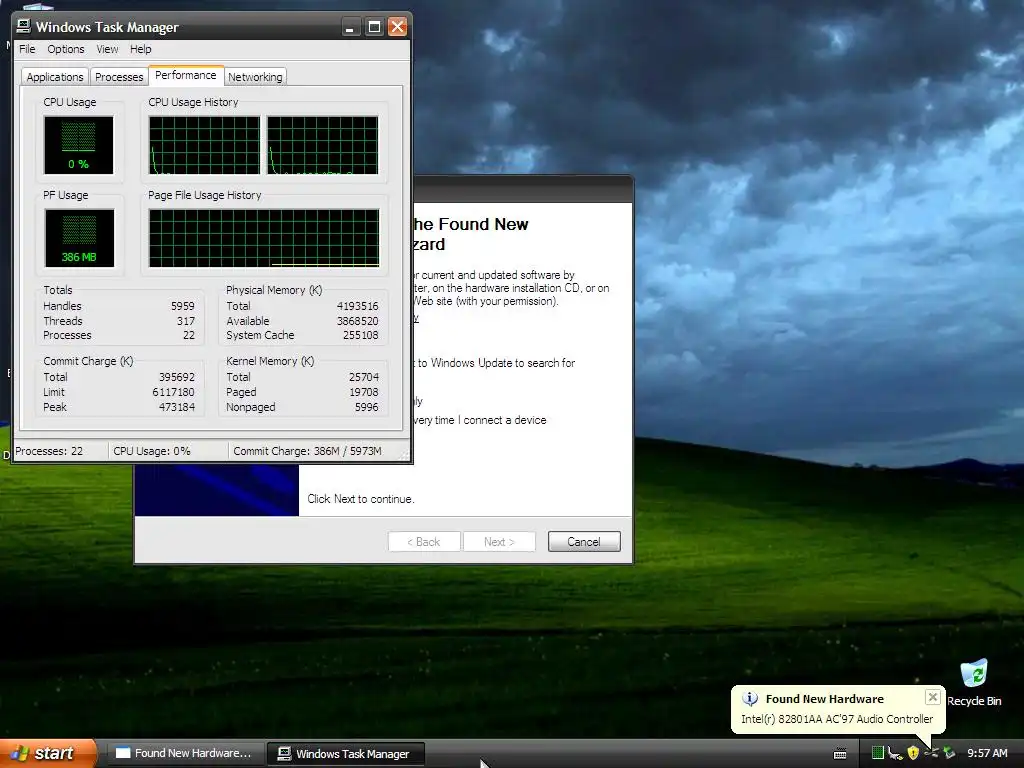Viewport: 1024px width, 768px height.
Task: Open the Options menu in Task Manager
Action: click(65, 49)
